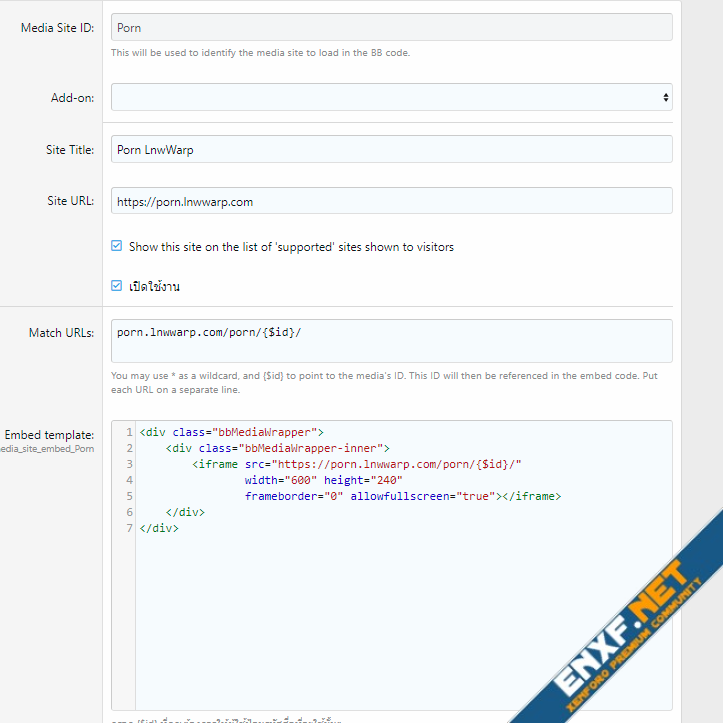
Task: Click the 'Media Site ID:' label
Action: click(x=57, y=28)
